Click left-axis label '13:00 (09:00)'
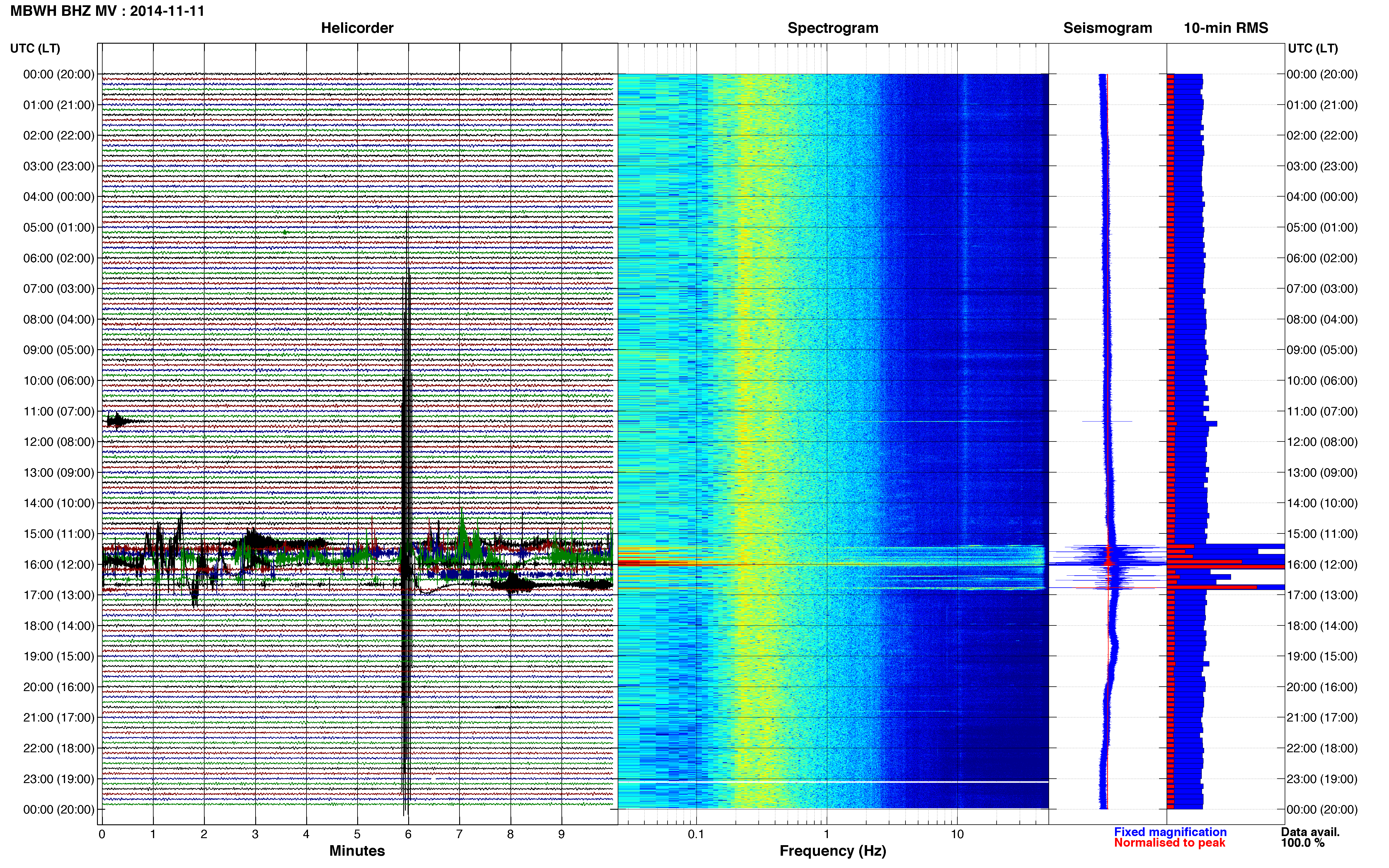 [x=59, y=473]
